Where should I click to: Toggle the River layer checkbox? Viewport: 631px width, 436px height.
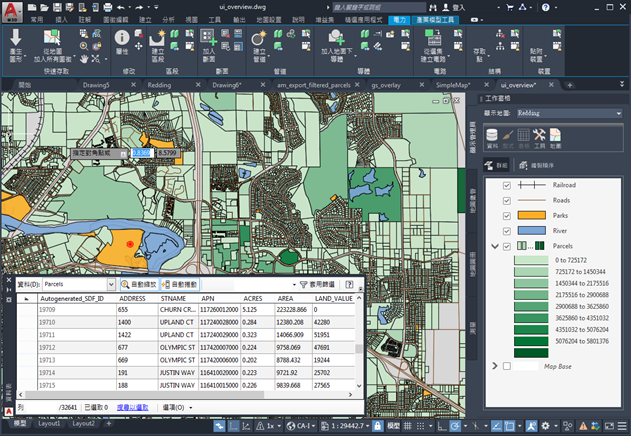click(507, 229)
